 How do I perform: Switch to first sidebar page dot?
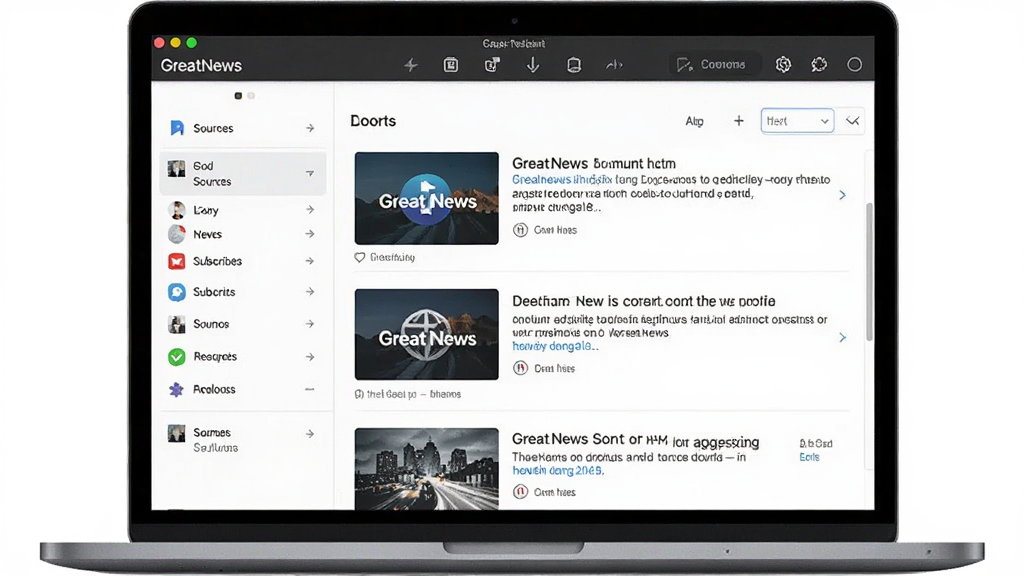(238, 96)
